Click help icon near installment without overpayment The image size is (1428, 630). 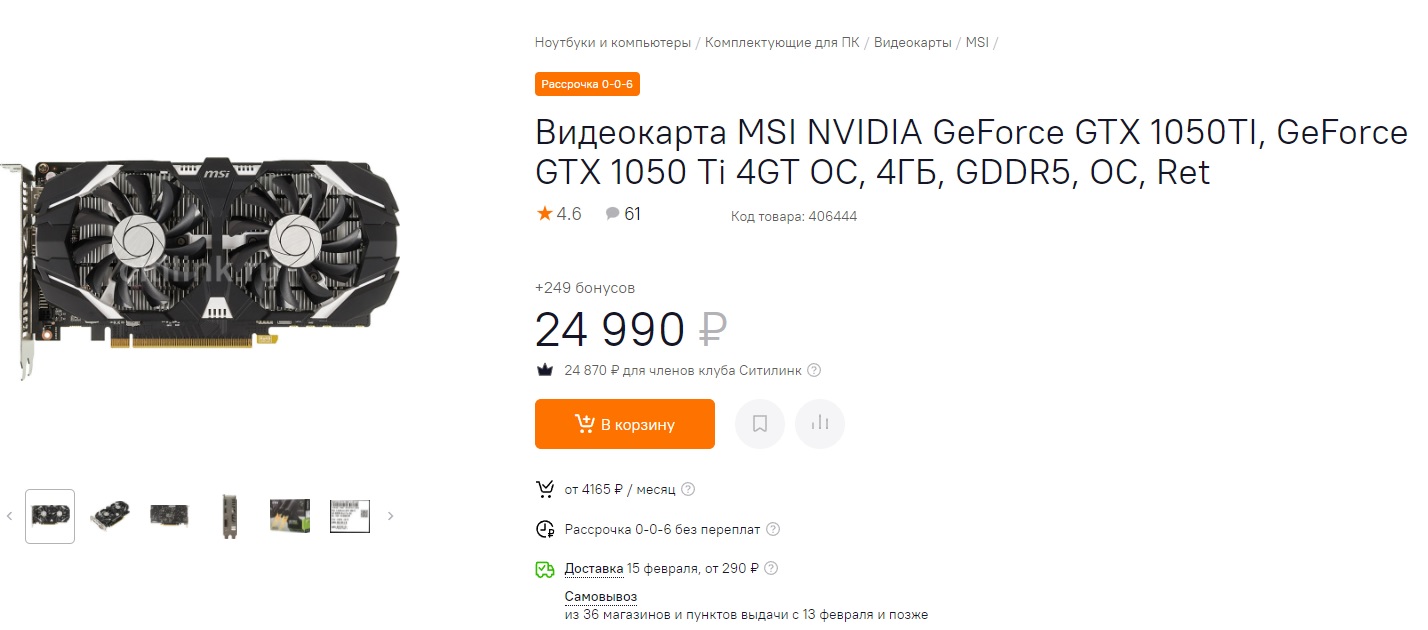click(x=772, y=529)
